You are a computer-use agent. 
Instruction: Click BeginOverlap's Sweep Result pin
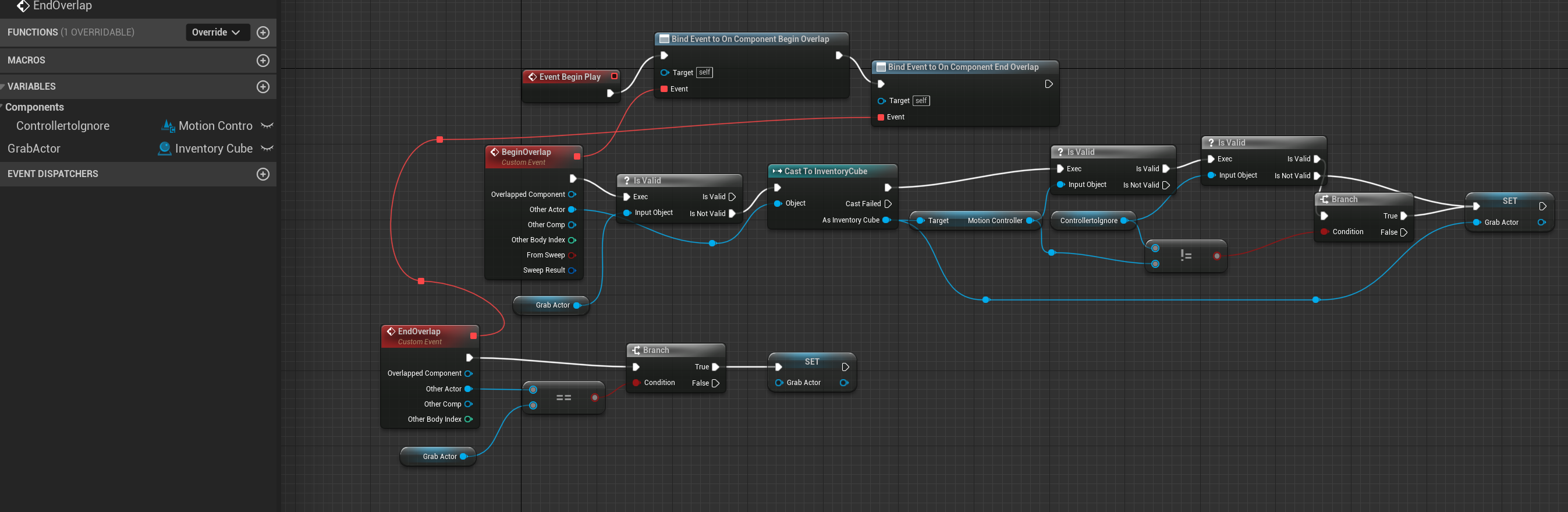[x=572, y=271]
